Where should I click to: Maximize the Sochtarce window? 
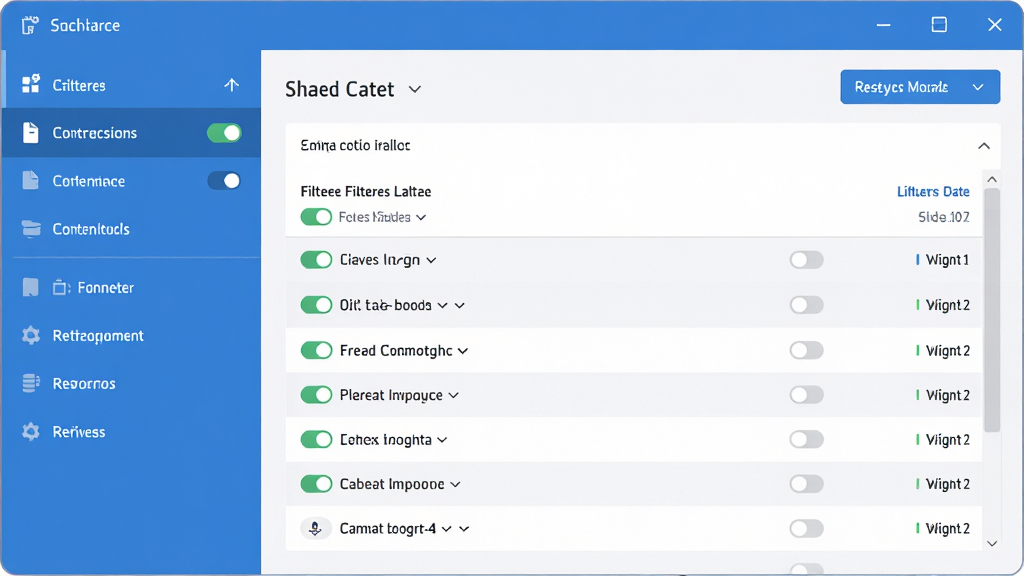(x=939, y=25)
